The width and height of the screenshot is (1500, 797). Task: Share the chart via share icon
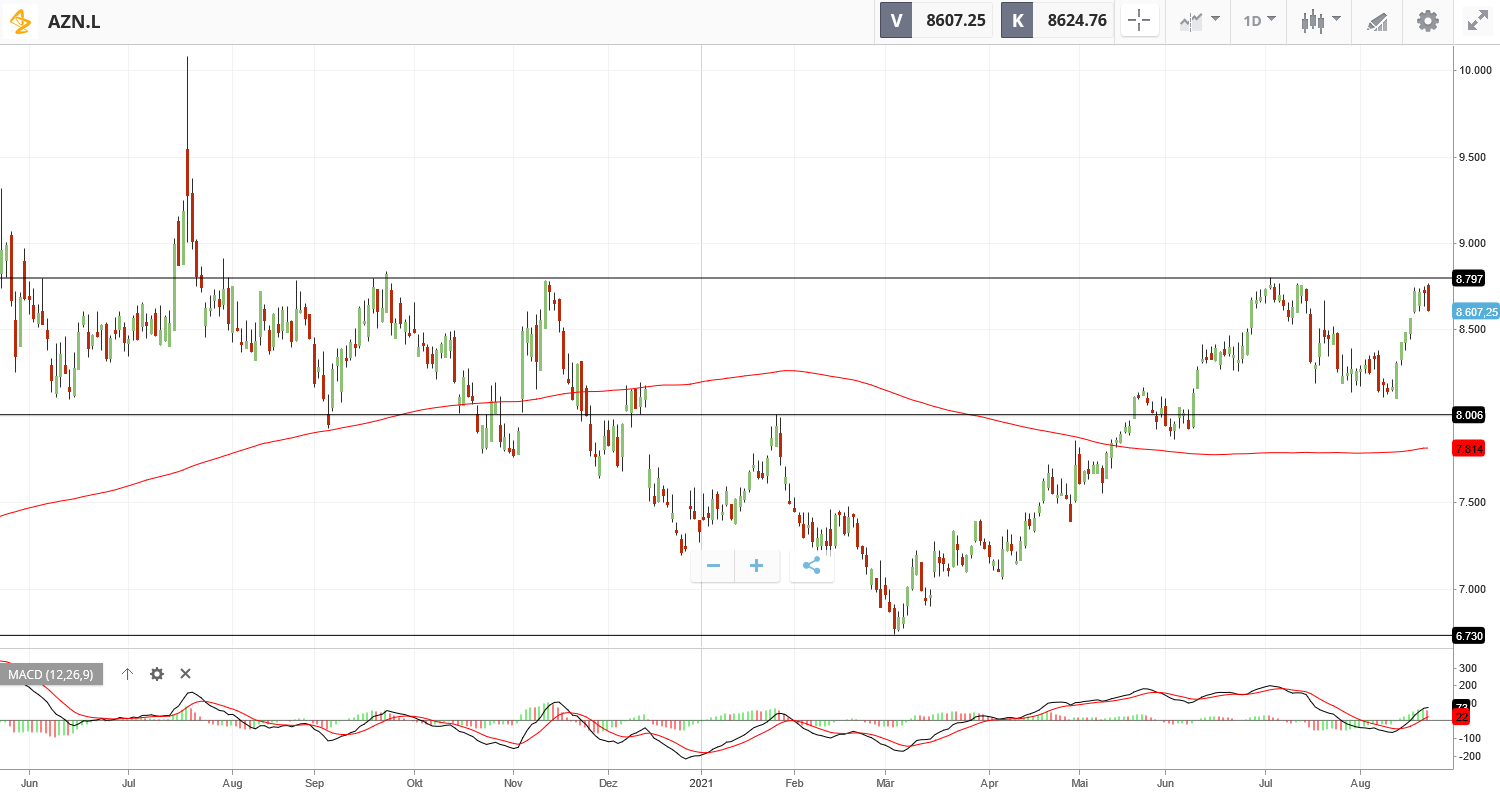coord(812,566)
